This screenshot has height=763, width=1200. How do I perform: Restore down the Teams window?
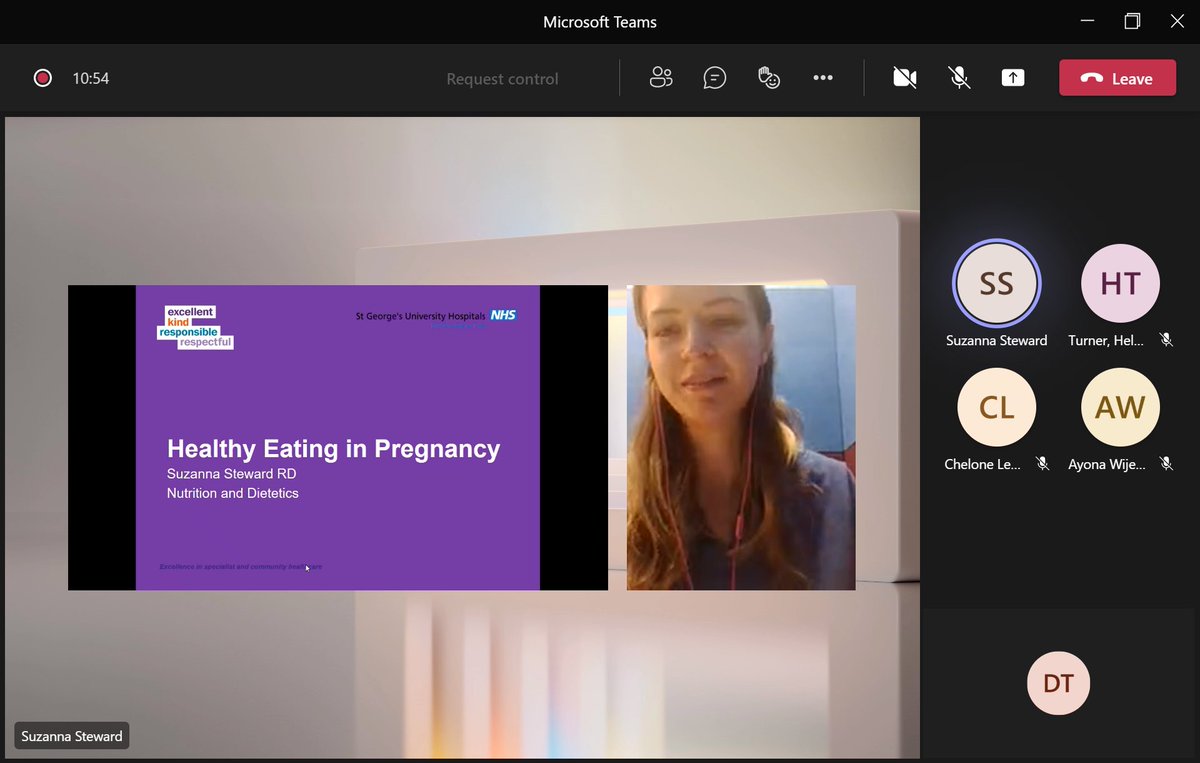point(1132,21)
